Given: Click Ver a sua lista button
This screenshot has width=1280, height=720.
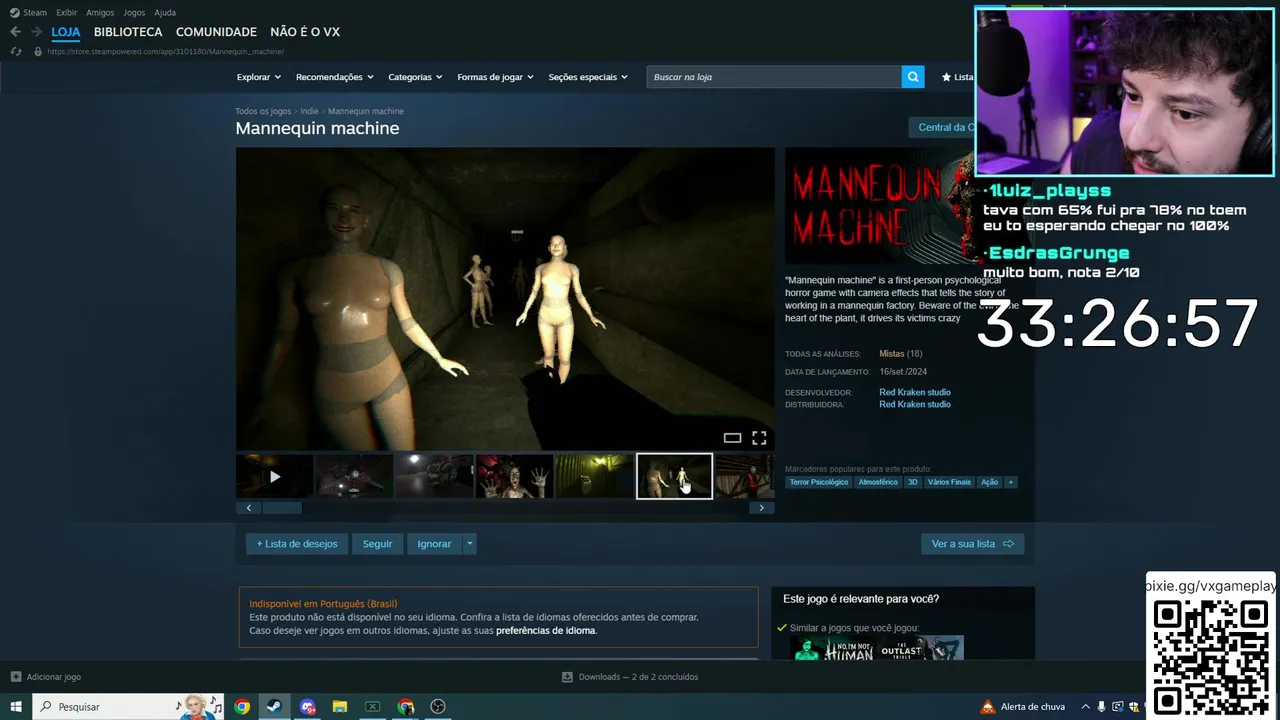Looking at the screenshot, I should 972,544.
